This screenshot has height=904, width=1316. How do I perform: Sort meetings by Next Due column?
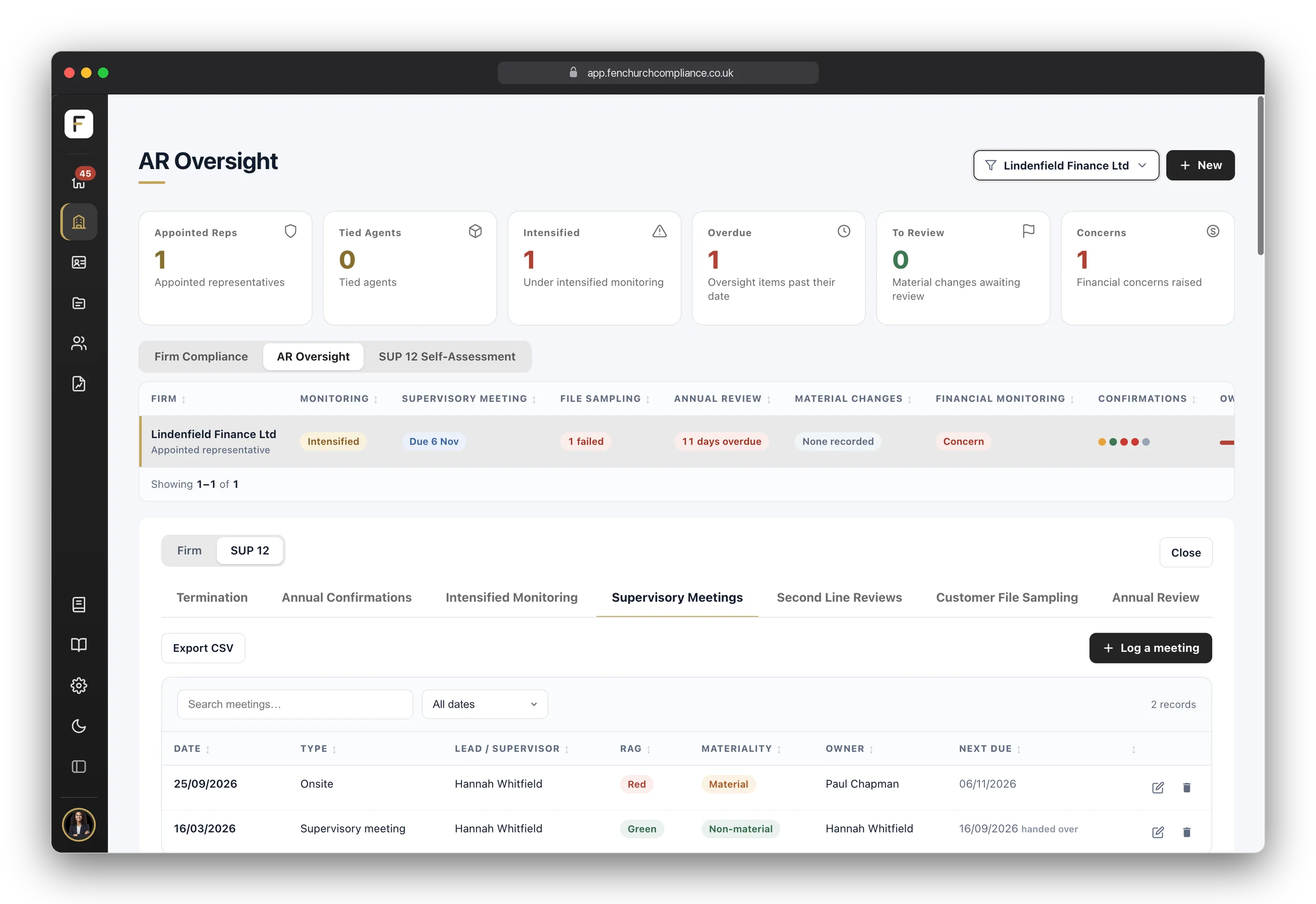tap(990, 749)
